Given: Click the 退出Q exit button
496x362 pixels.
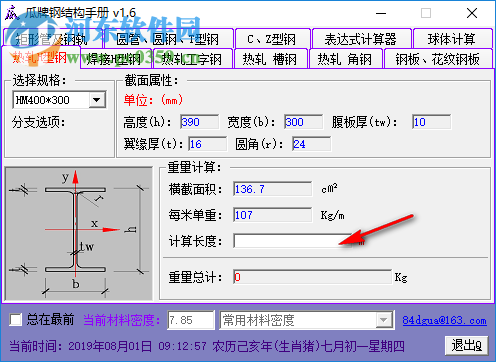Looking at the screenshot, I should [466, 346].
